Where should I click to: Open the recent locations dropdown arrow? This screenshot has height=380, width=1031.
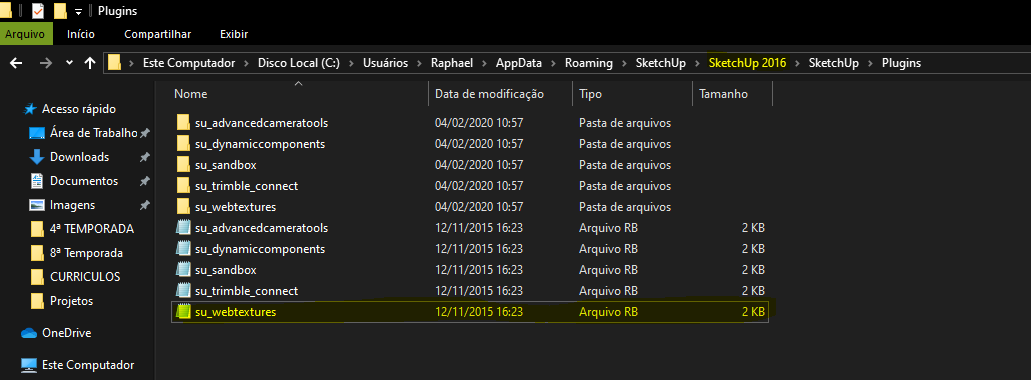[x=70, y=63]
